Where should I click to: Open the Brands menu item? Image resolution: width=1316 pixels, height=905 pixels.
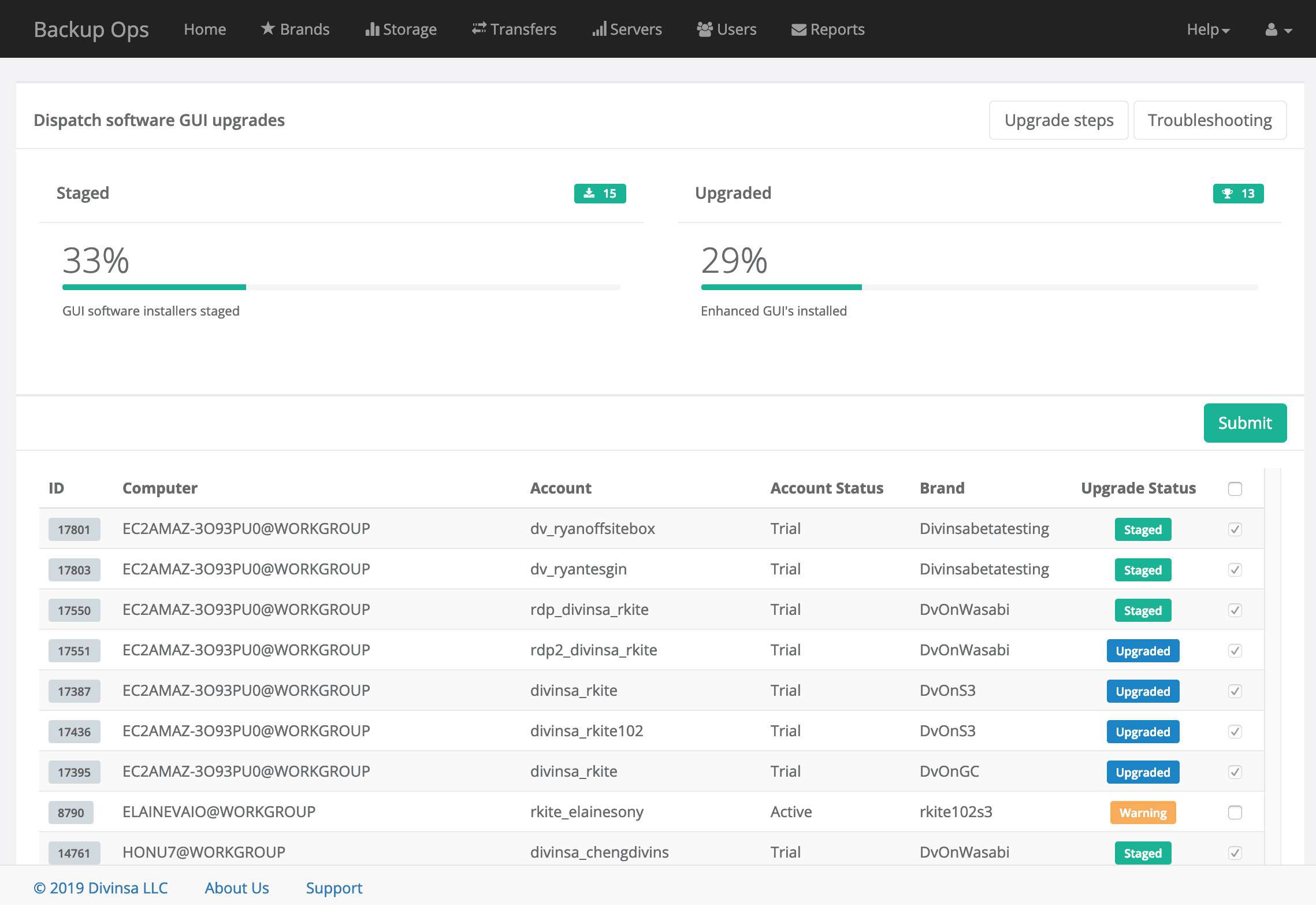click(295, 29)
